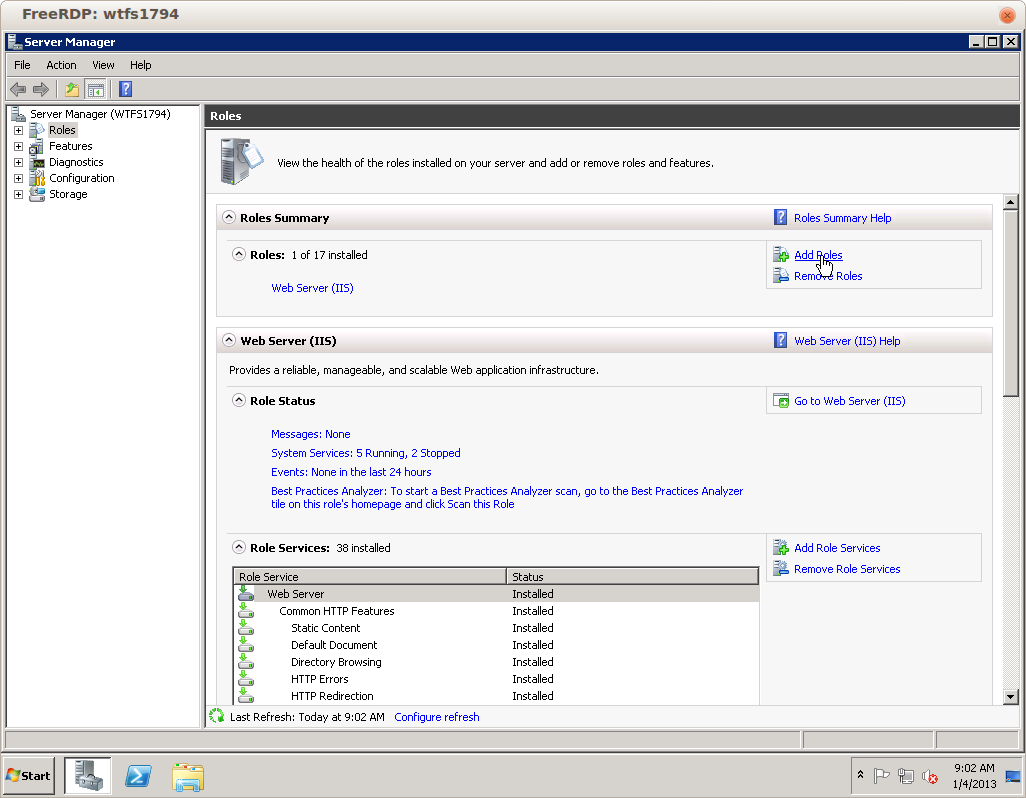Select the Server Manager (WTFS1794) root node
The height and width of the screenshot is (798, 1026).
point(99,114)
